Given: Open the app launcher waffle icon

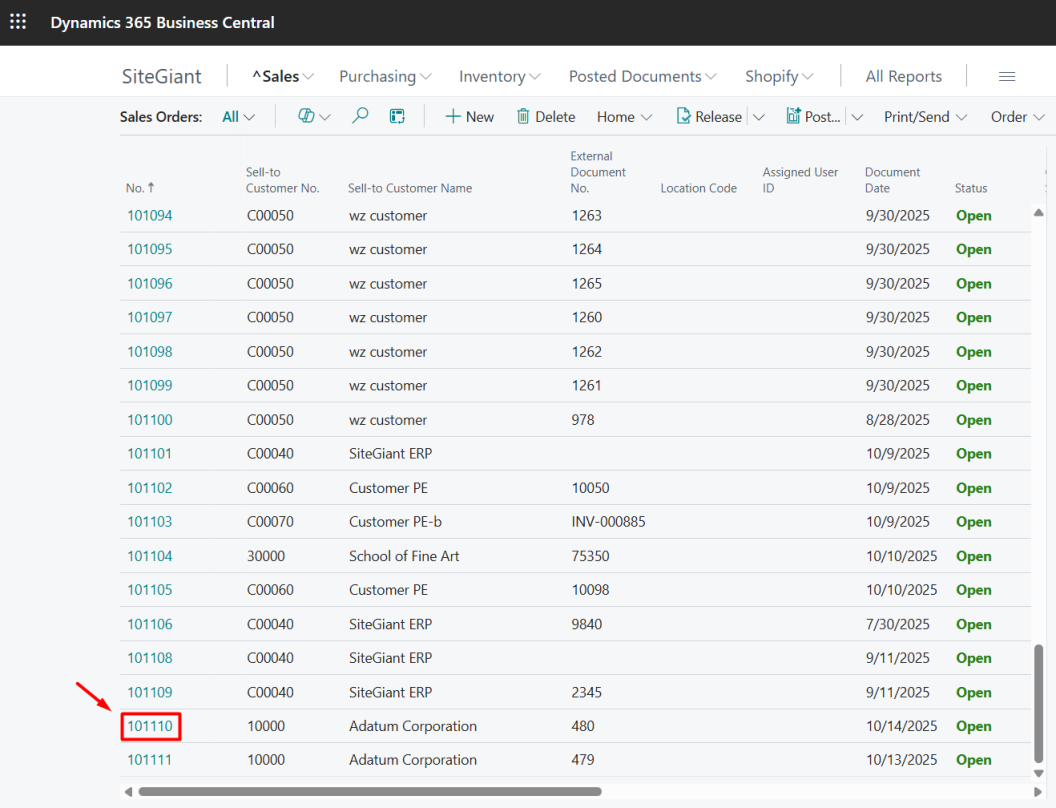Looking at the screenshot, I should point(18,22).
